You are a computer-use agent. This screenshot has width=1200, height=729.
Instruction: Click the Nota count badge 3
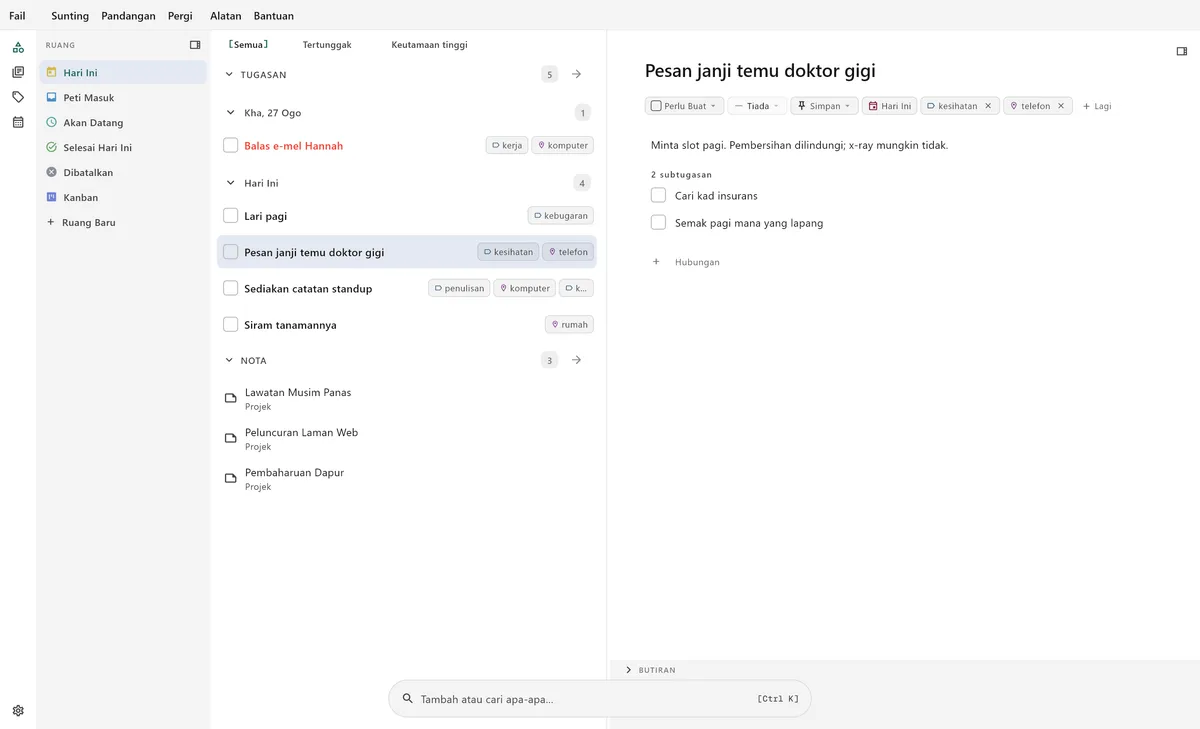pyautogui.click(x=549, y=360)
